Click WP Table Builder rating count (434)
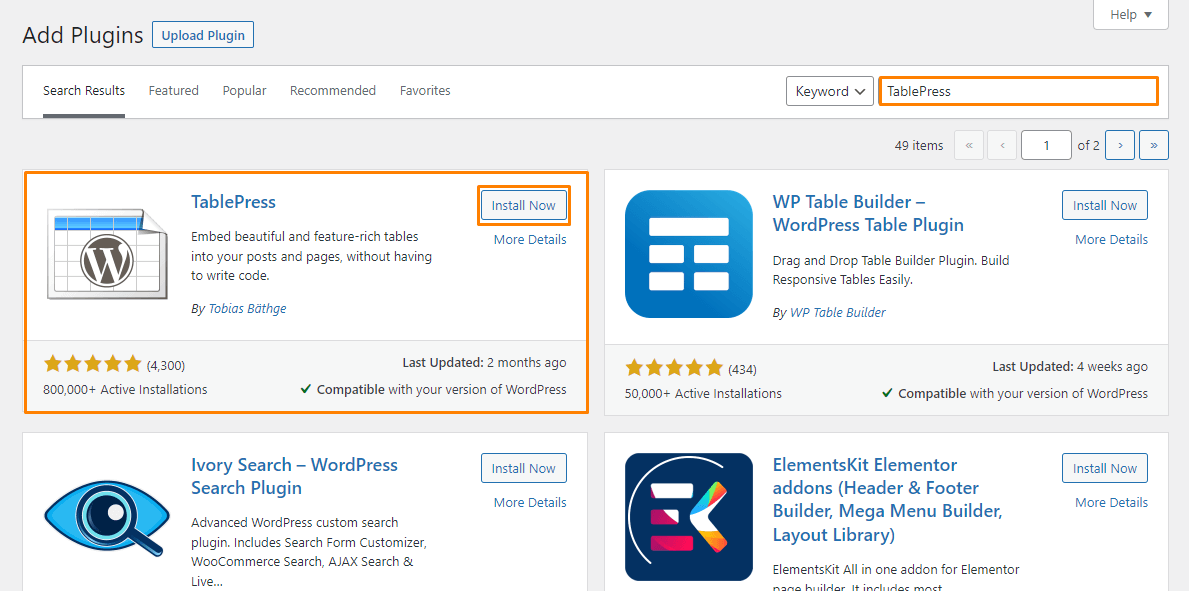Image resolution: width=1189 pixels, height=591 pixels. point(742,369)
